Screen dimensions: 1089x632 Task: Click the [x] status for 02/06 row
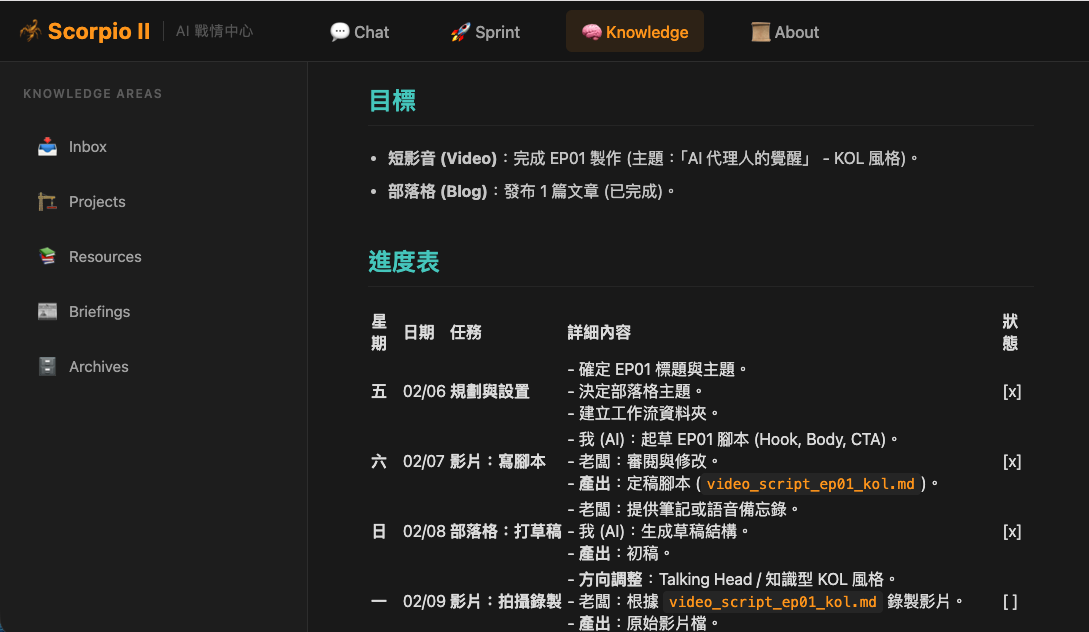(x=1012, y=392)
